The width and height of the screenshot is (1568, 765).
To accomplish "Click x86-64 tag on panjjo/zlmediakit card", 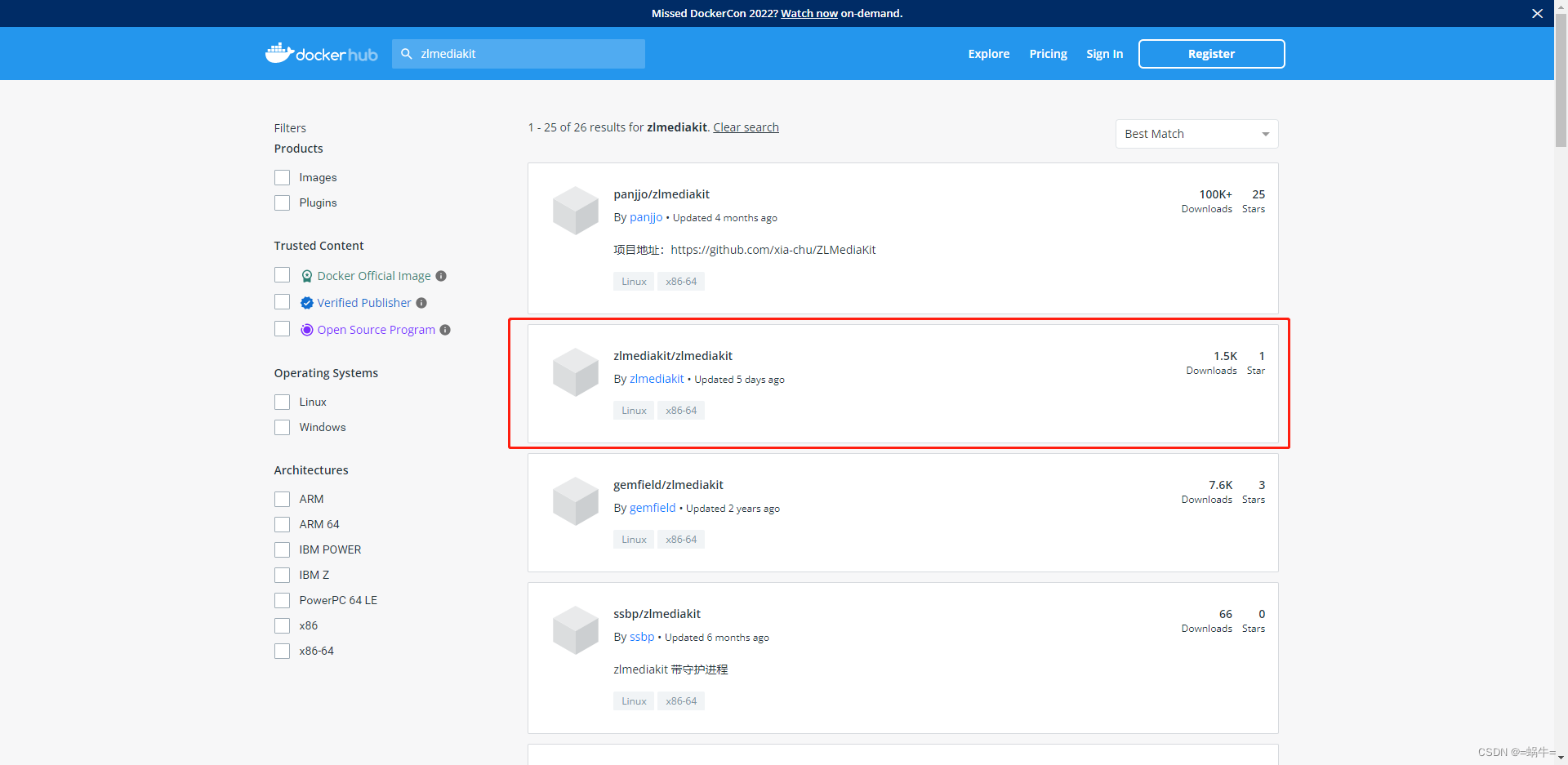I will pos(681,282).
